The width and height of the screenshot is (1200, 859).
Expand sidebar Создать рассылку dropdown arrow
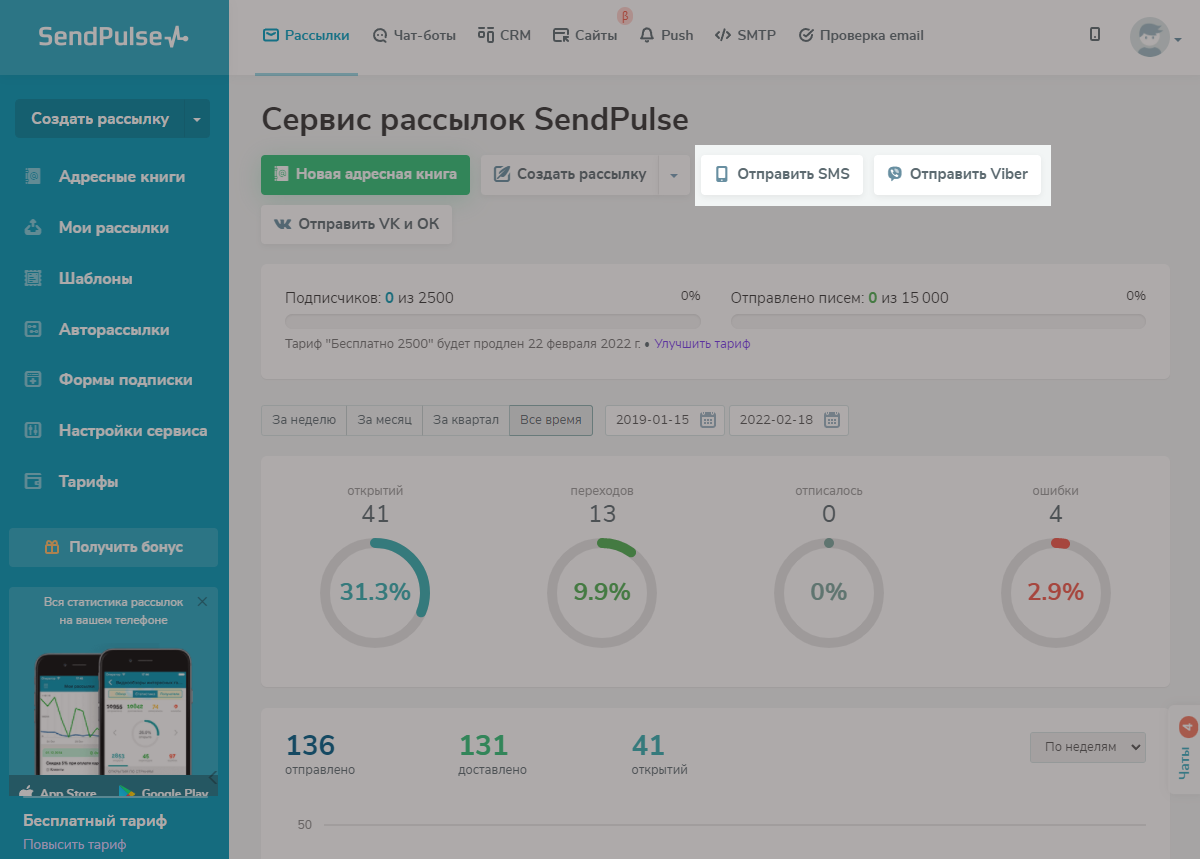click(x=197, y=119)
